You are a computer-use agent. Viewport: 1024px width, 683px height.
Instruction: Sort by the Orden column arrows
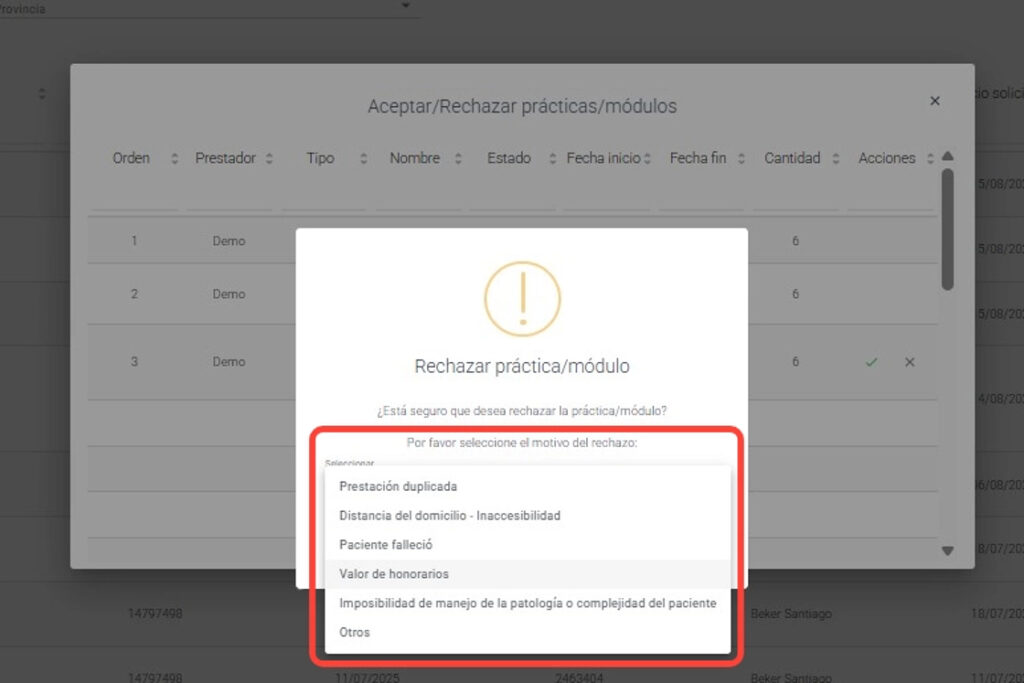175,159
